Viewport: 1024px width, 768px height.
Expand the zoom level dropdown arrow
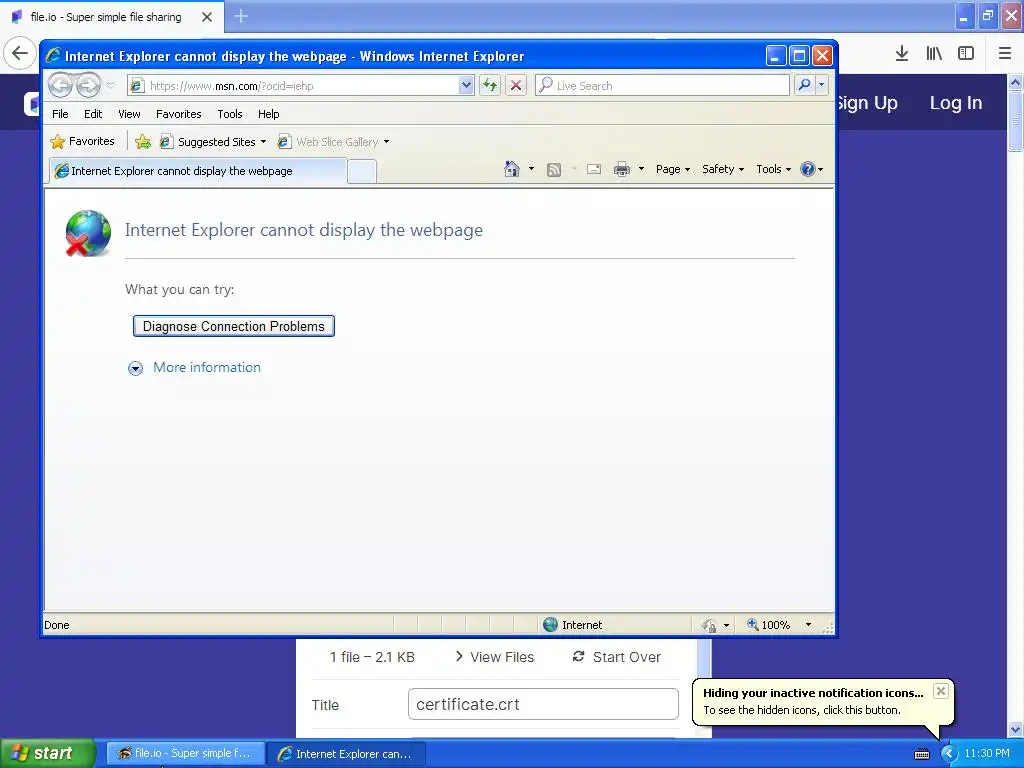808,625
